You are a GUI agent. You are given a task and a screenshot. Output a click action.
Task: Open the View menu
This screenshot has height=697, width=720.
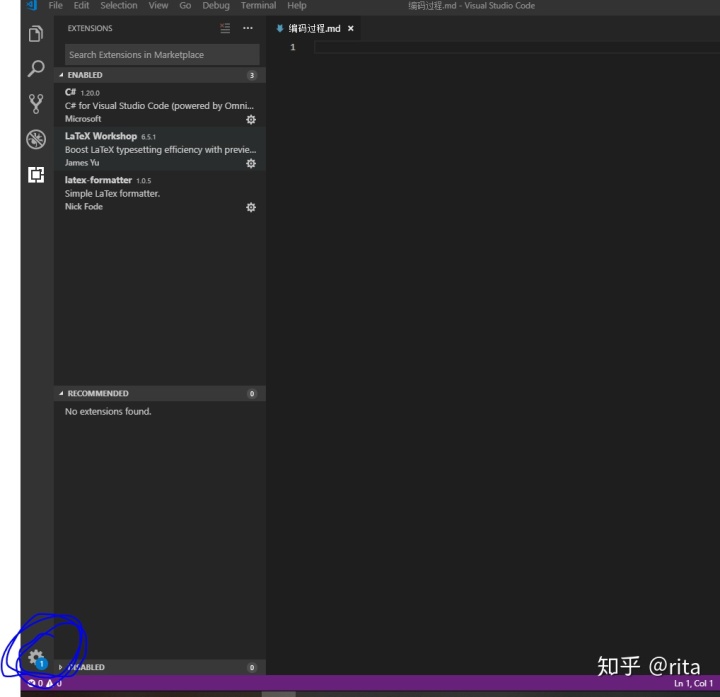tap(158, 6)
